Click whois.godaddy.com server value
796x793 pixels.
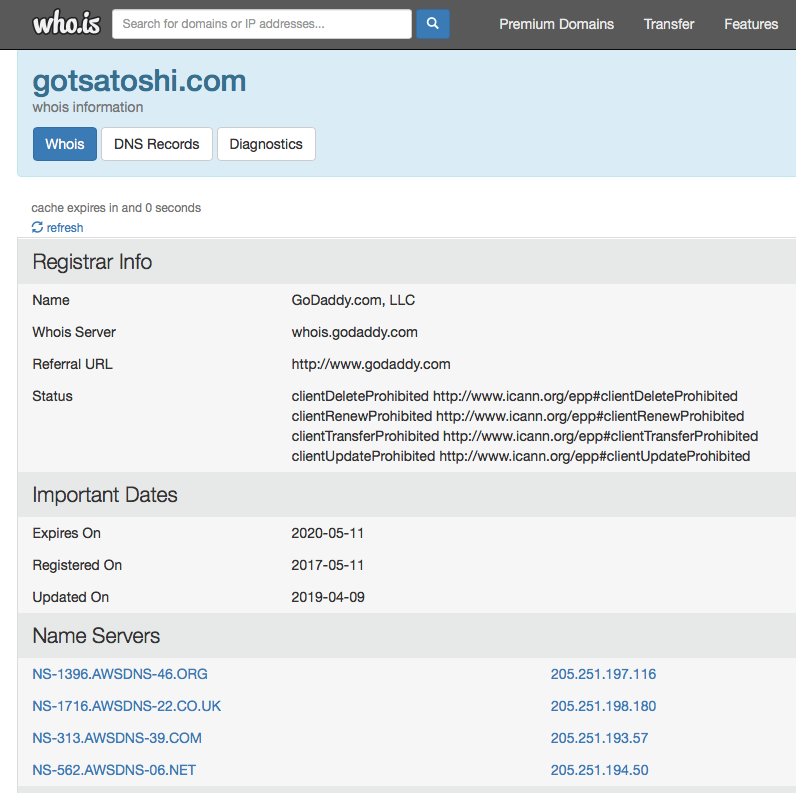pos(354,332)
